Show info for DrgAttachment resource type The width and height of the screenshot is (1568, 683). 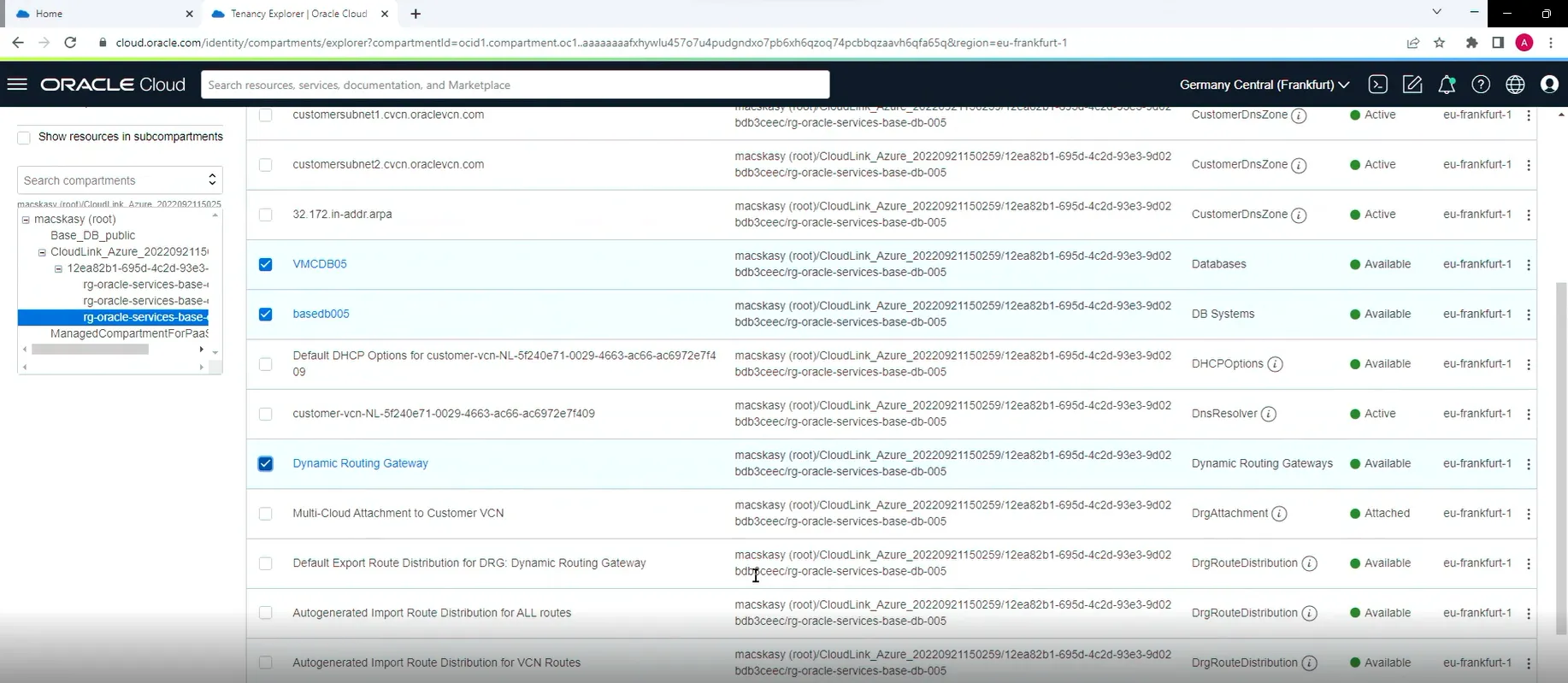coord(1279,514)
